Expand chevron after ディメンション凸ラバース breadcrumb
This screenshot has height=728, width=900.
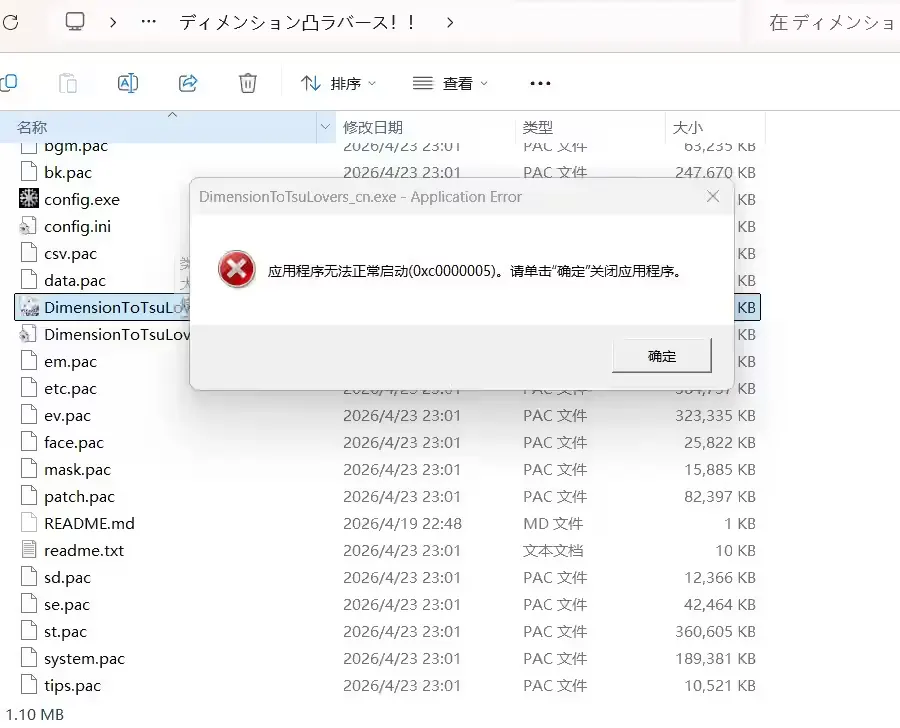(450, 22)
